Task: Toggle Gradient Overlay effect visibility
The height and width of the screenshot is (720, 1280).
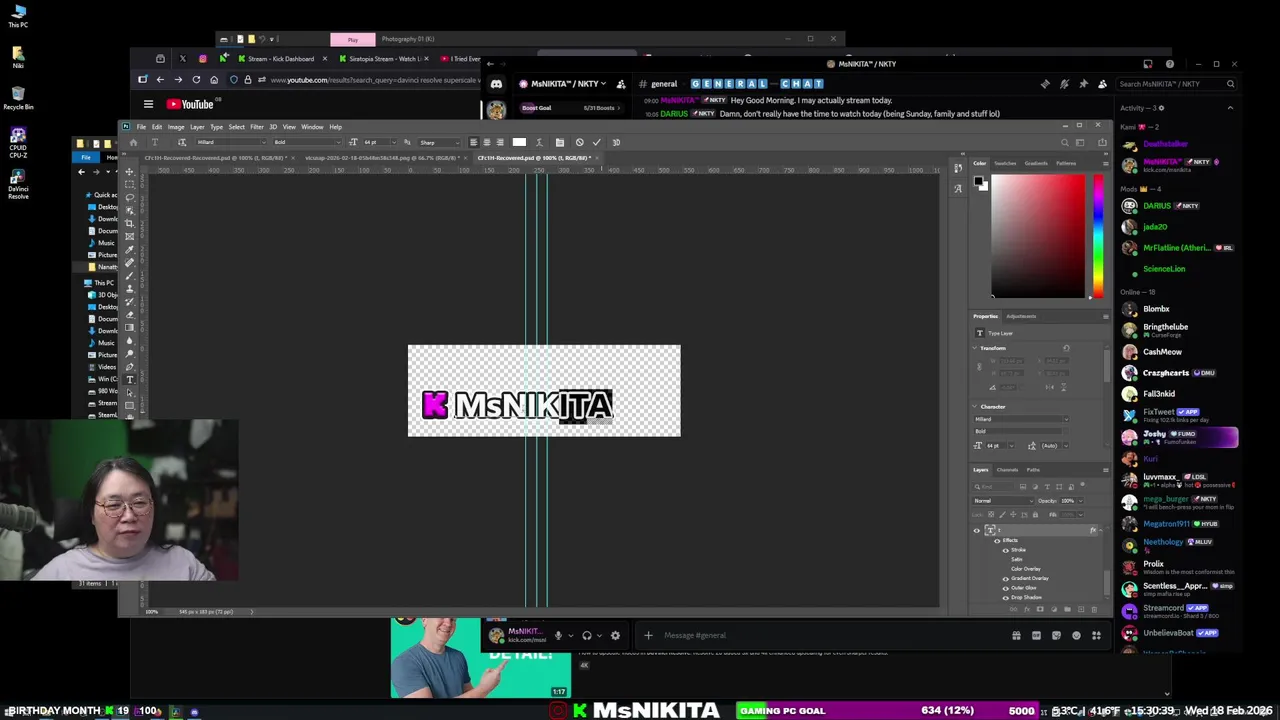Action: [1006, 578]
